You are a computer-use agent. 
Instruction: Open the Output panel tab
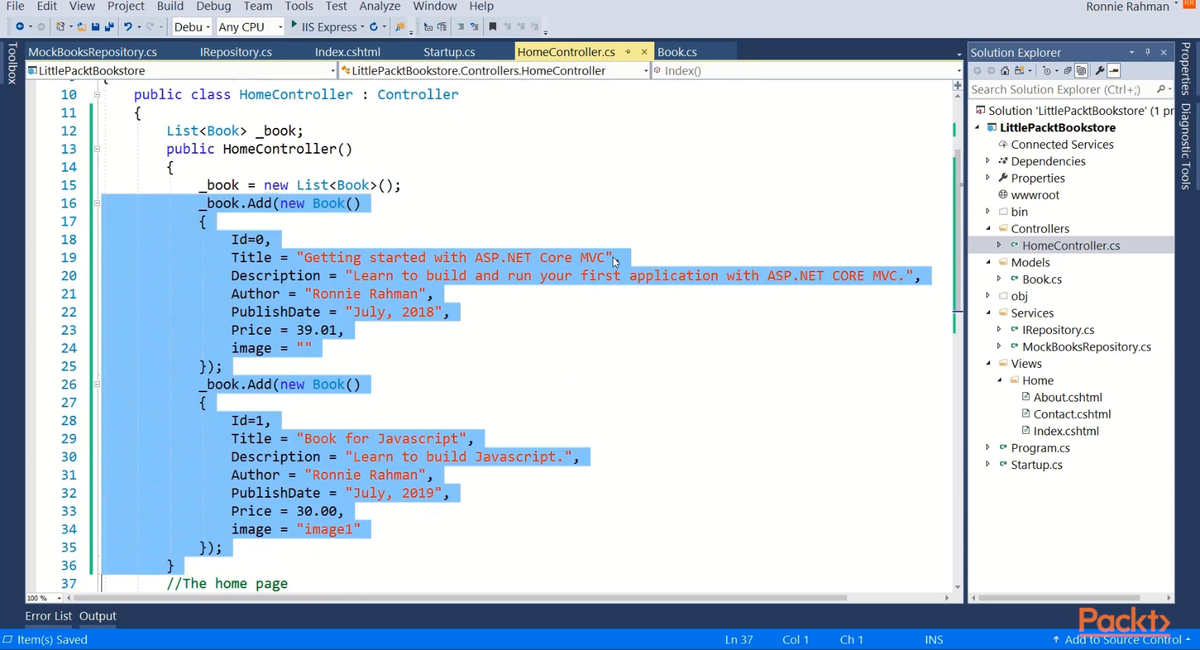point(98,616)
